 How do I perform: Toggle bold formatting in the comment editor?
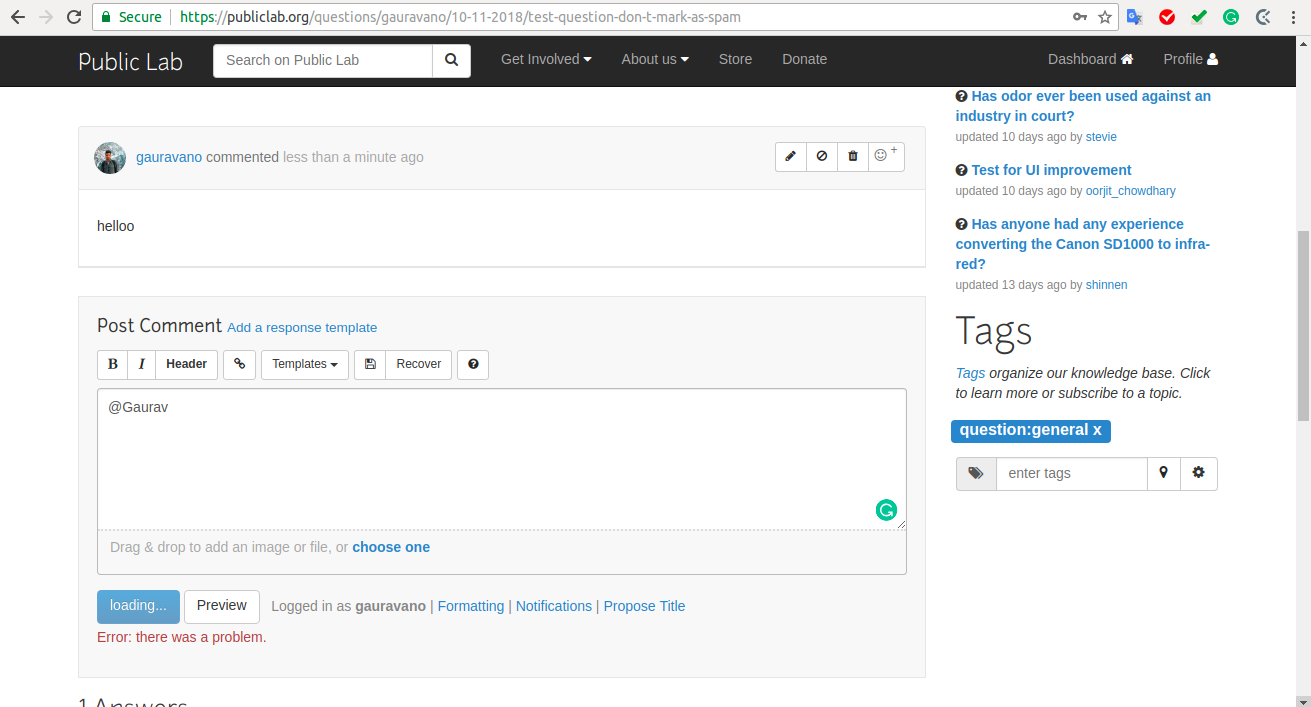point(112,364)
